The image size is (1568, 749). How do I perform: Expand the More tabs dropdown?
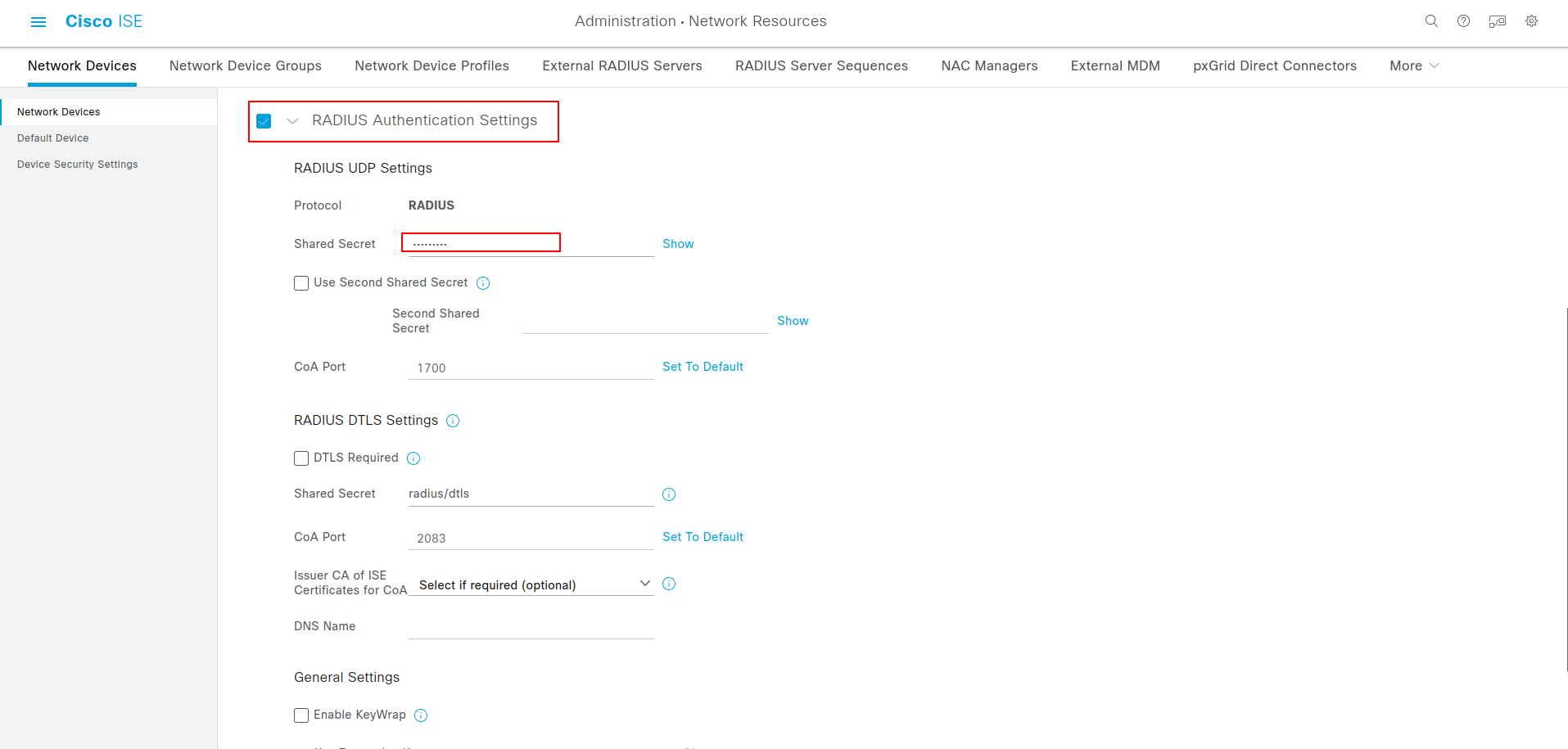[x=1413, y=66]
